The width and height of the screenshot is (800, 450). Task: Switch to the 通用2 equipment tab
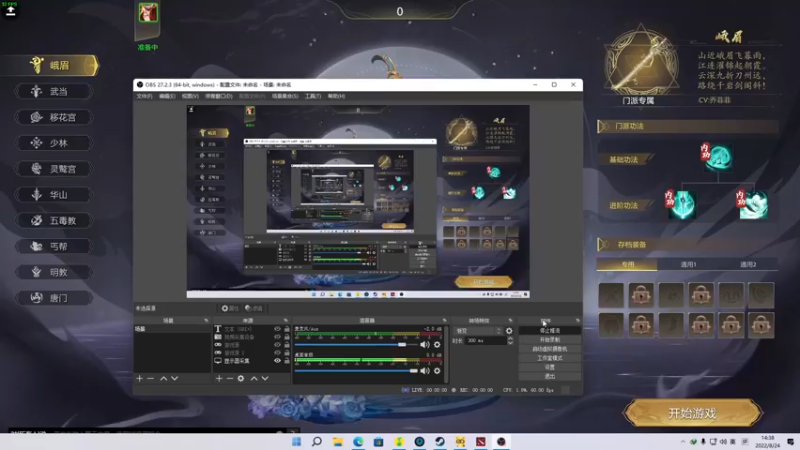point(747,264)
